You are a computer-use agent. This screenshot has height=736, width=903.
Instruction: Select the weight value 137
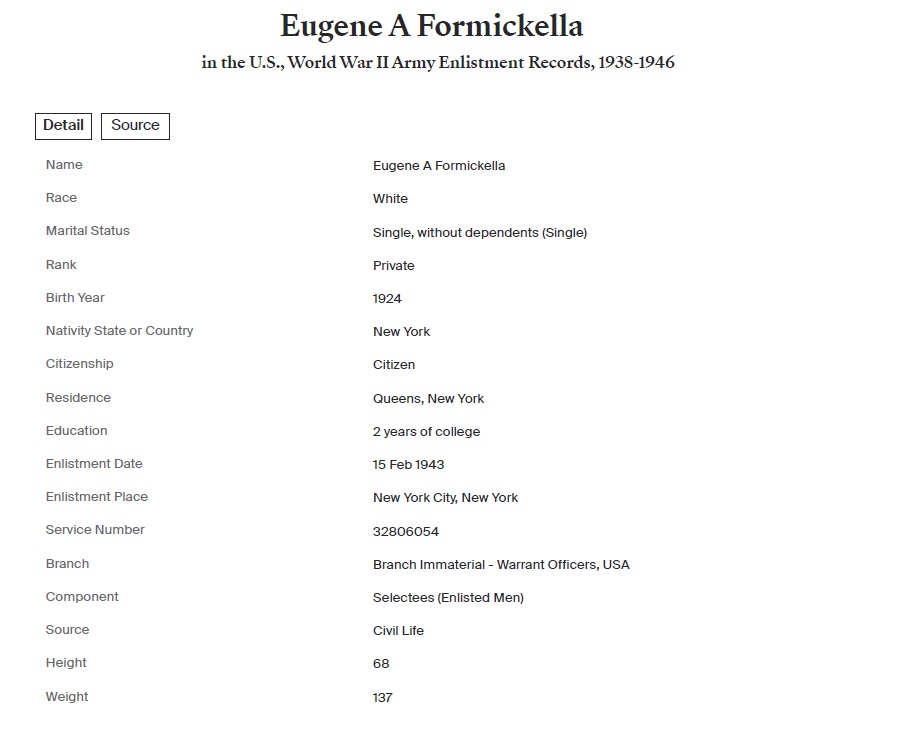pos(382,698)
